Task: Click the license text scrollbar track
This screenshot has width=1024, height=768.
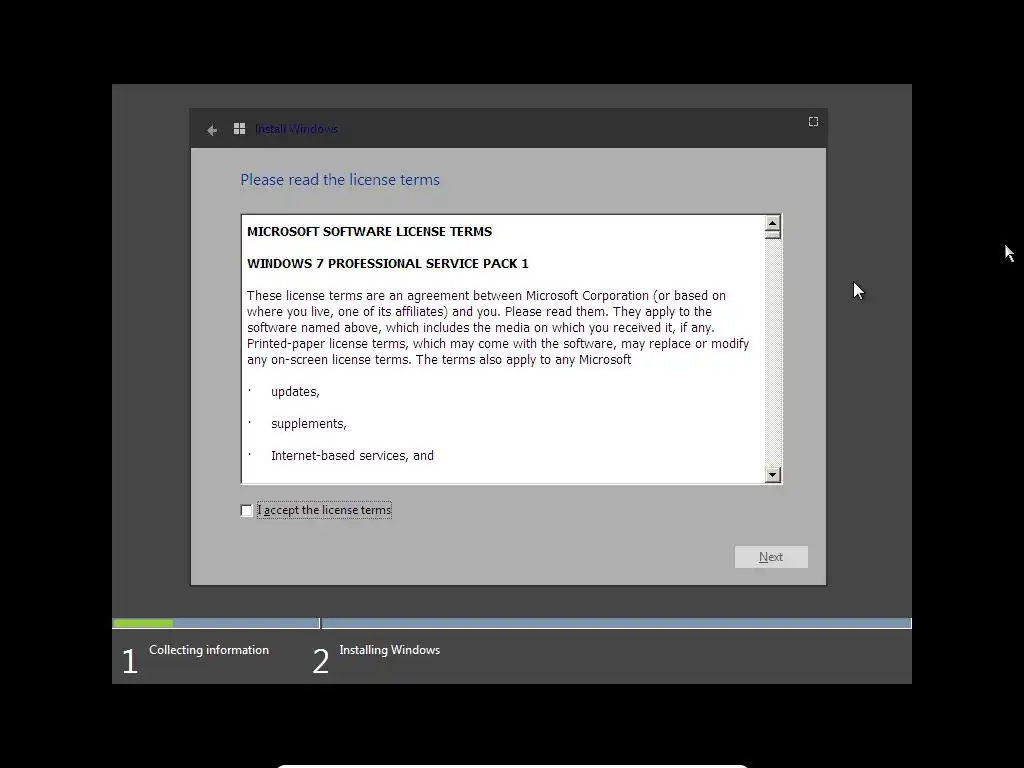Action: [773, 353]
